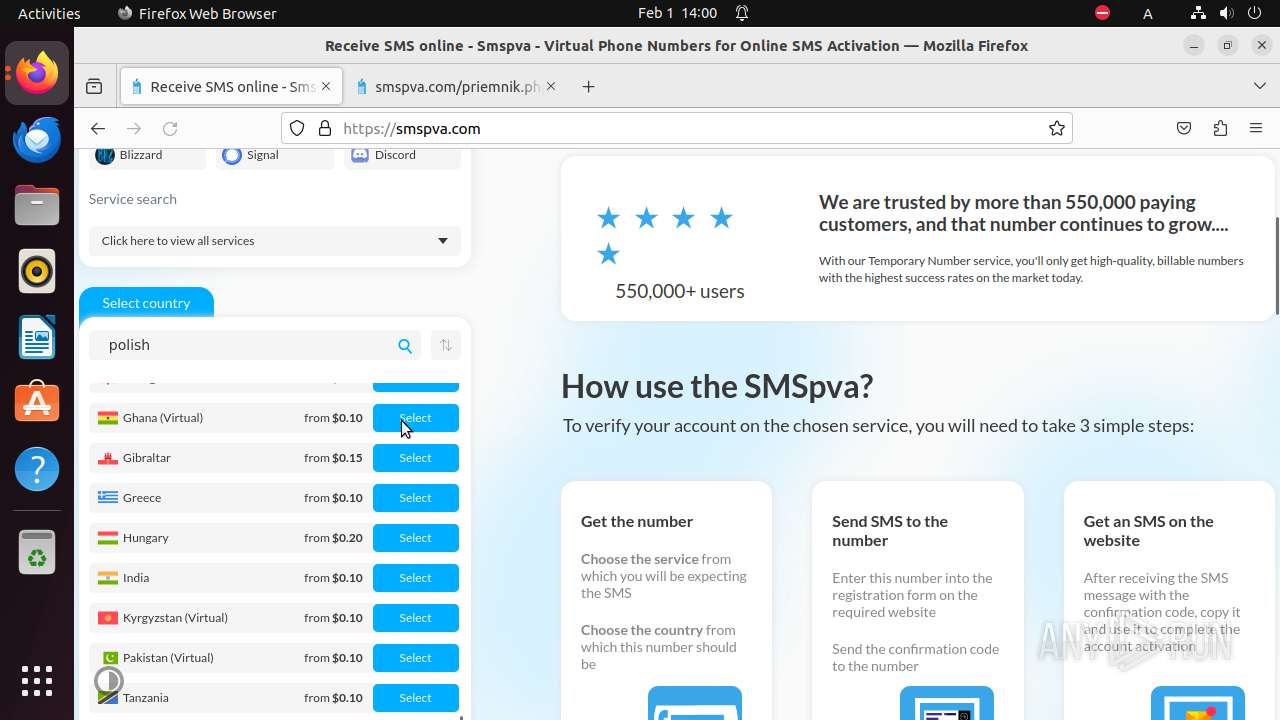
Task: Open the Trash dock icon
Action: coord(37,552)
